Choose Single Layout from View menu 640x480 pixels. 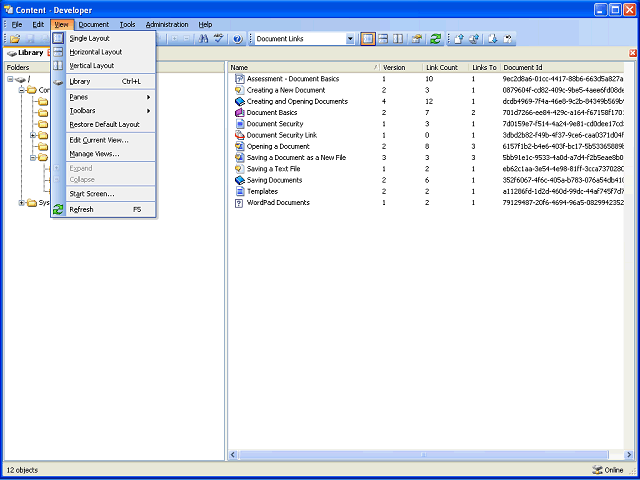point(103,38)
